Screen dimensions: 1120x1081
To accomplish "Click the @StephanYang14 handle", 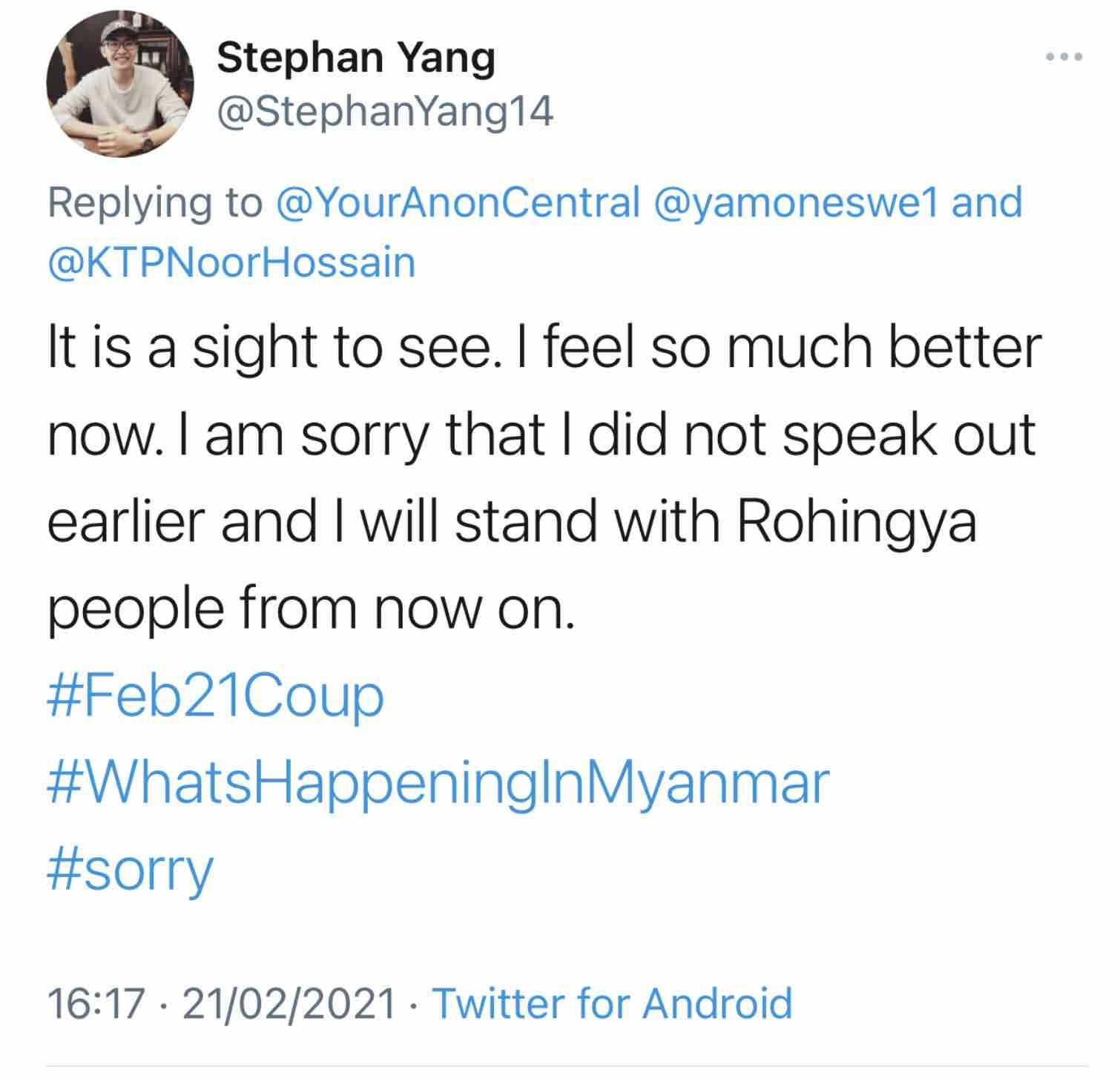I will click(x=385, y=112).
